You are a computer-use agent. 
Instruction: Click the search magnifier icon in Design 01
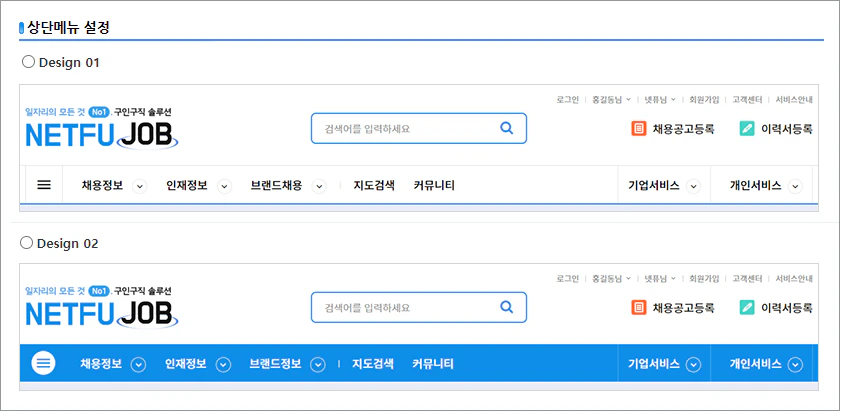[506, 128]
